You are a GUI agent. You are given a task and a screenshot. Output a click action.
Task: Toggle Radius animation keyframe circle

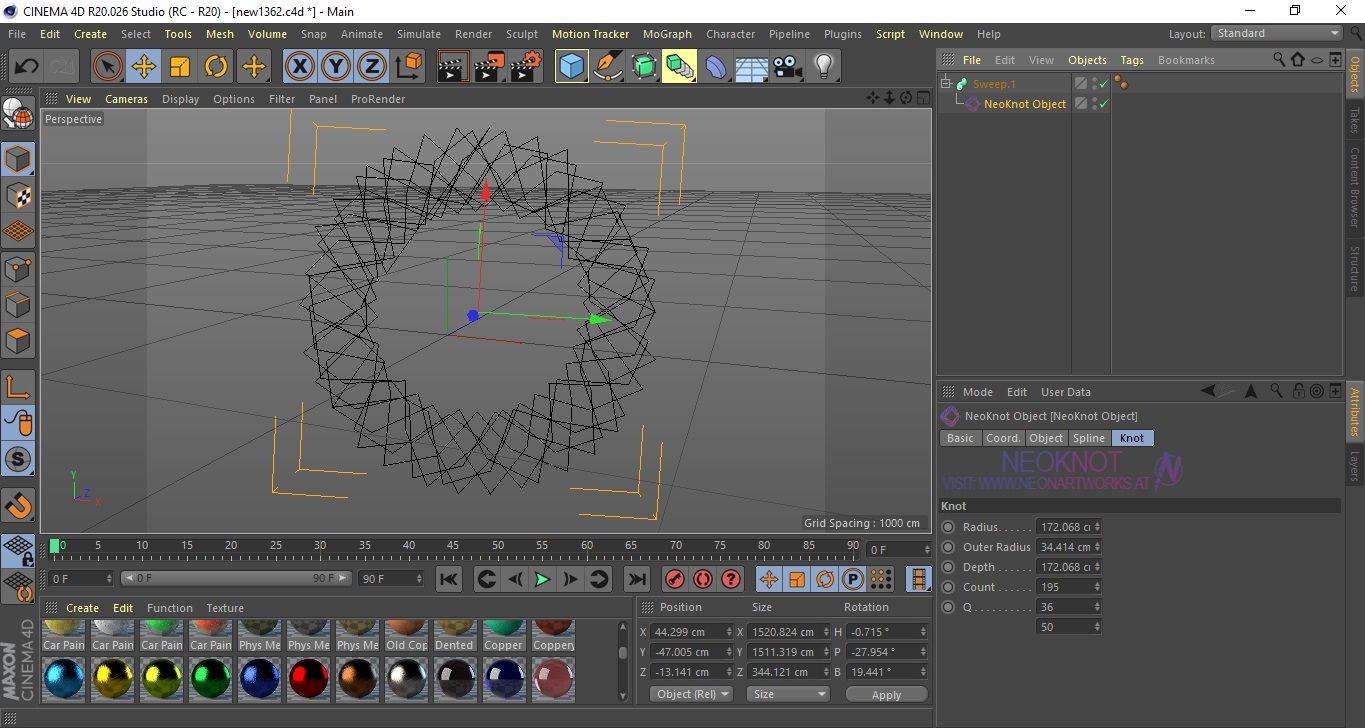(x=948, y=527)
